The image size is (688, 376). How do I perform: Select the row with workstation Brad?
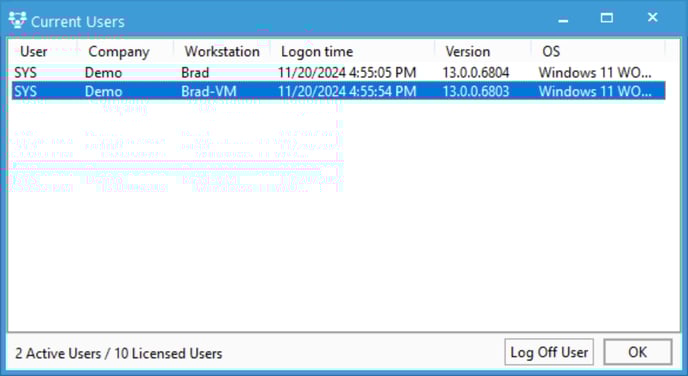338,72
